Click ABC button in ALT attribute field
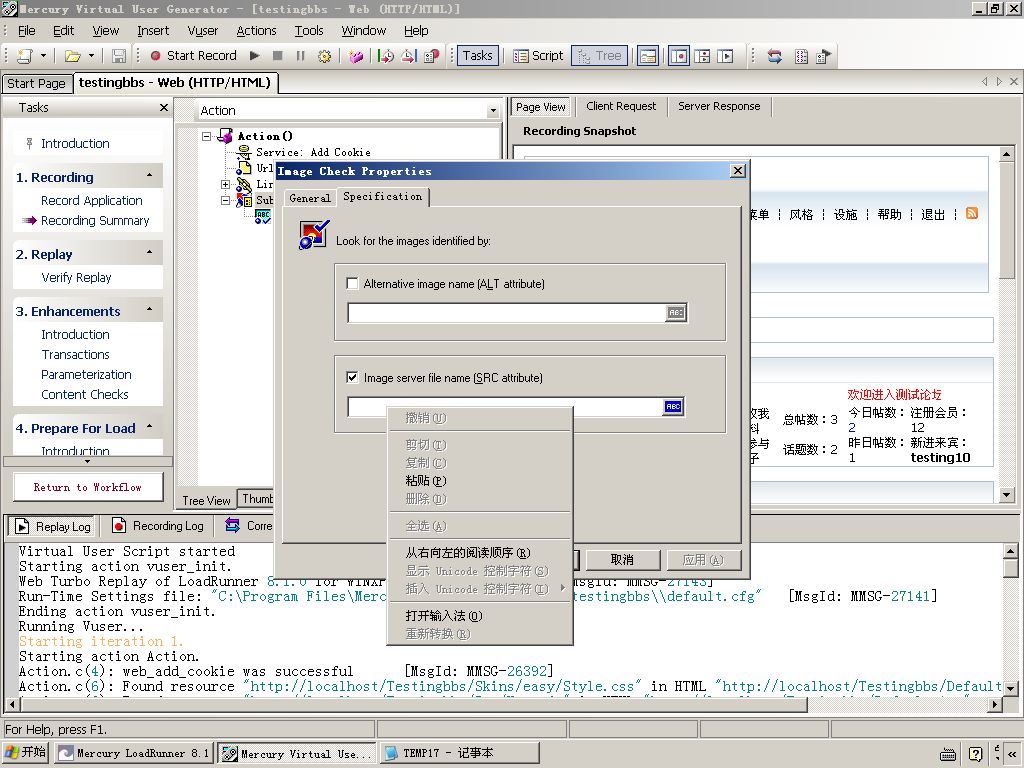1024x768 pixels. point(676,312)
